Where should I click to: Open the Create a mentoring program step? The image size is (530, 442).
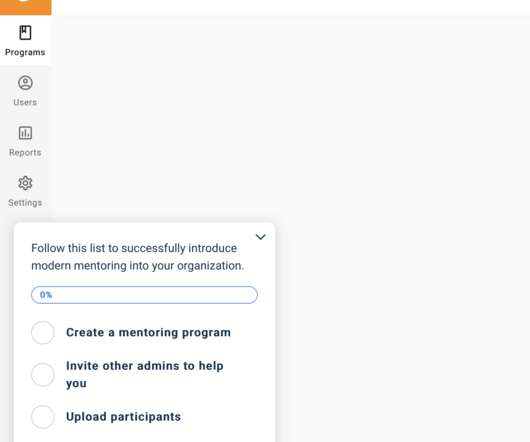point(148,333)
